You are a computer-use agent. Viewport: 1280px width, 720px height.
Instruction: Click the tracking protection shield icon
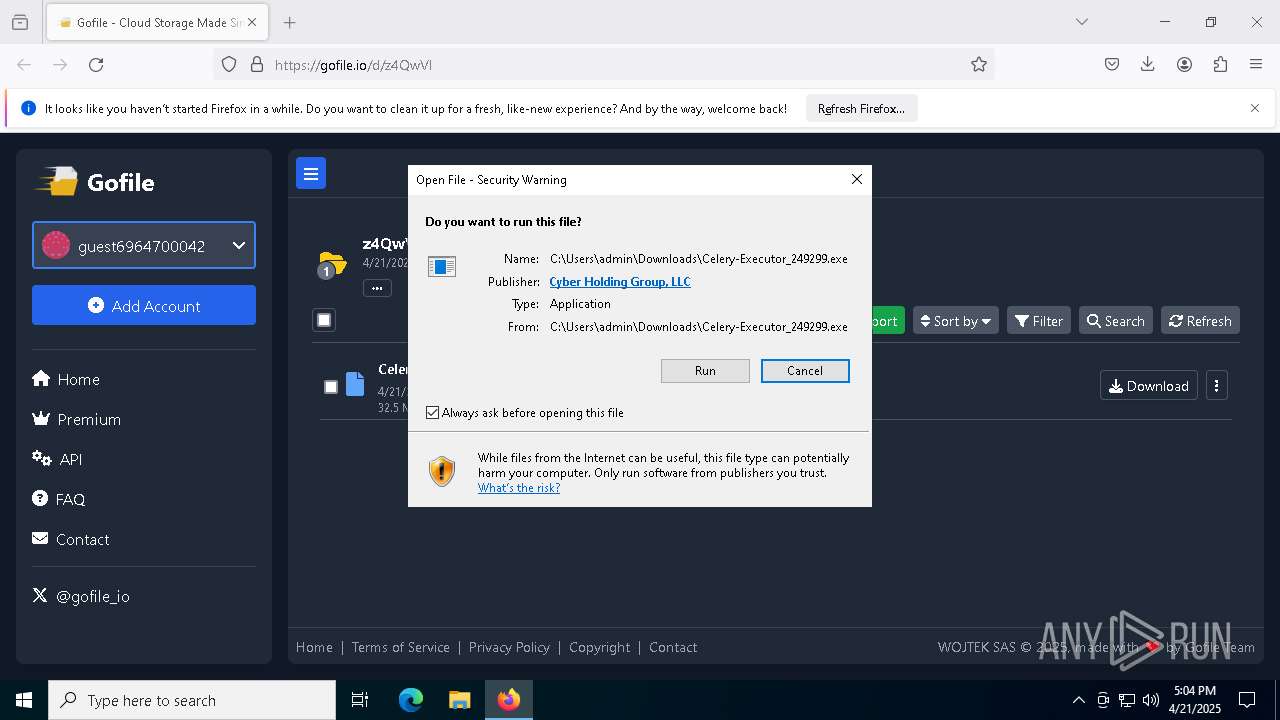click(x=229, y=65)
